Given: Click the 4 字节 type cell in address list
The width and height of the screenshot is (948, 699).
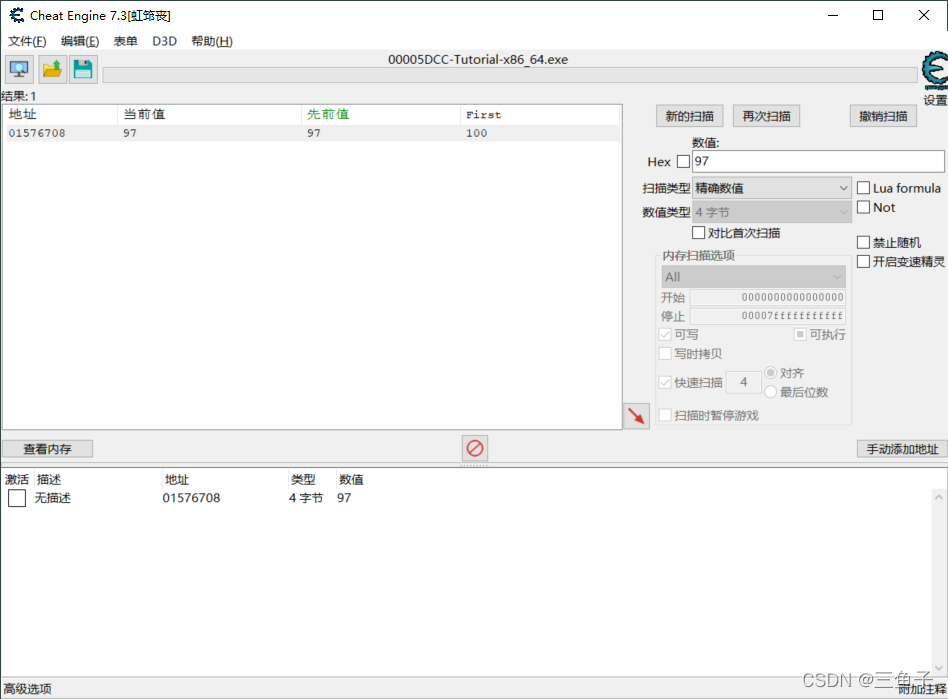Looking at the screenshot, I should pyautogui.click(x=306, y=498).
